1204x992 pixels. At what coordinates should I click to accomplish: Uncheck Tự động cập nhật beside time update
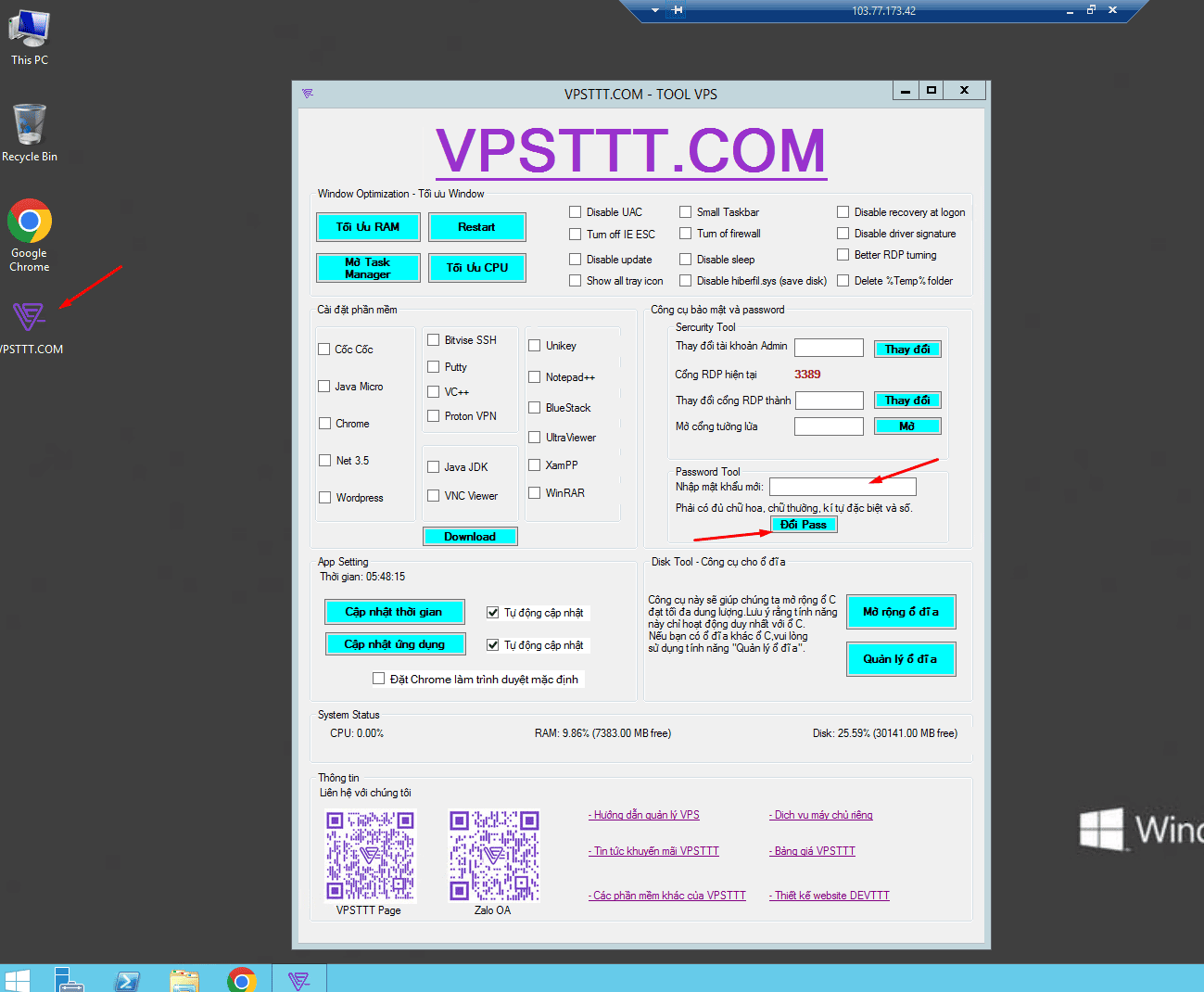tap(493, 613)
